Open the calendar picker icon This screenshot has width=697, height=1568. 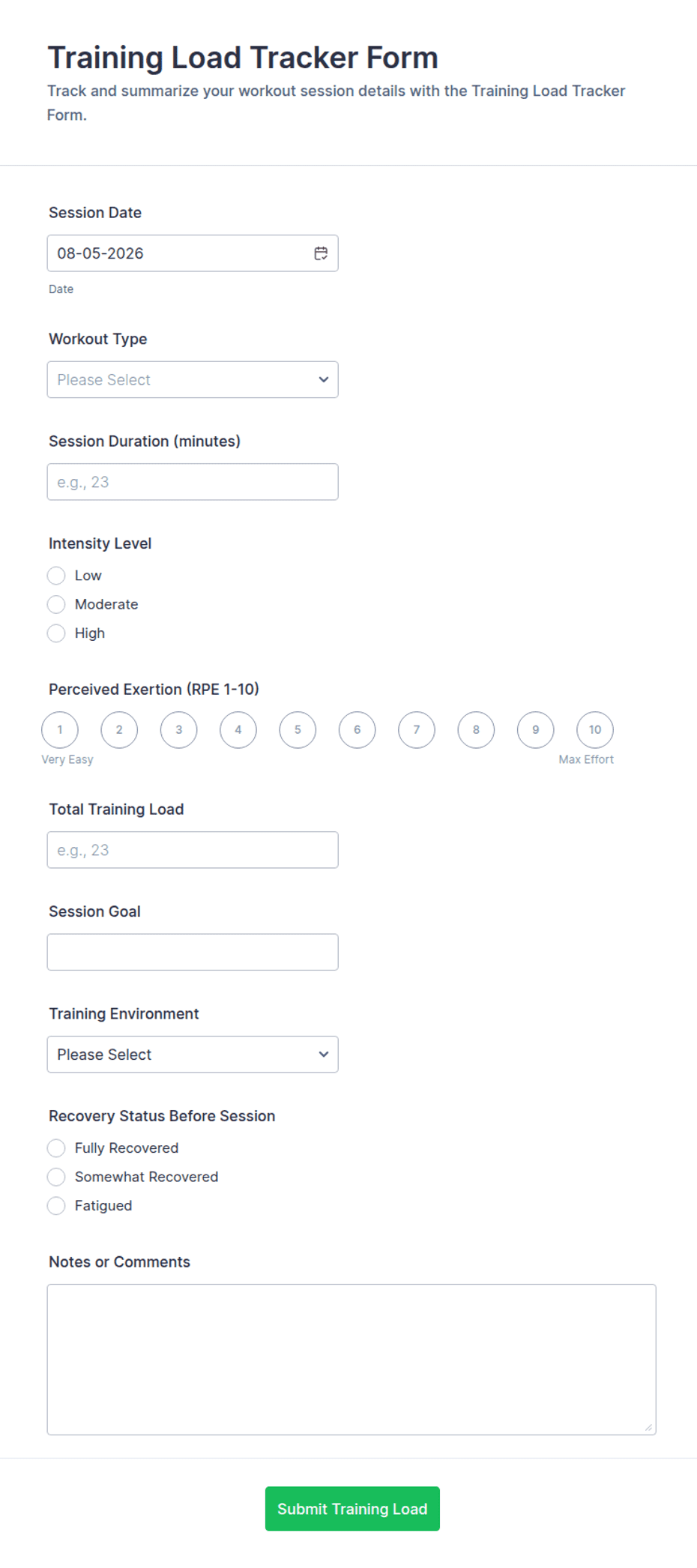click(321, 253)
